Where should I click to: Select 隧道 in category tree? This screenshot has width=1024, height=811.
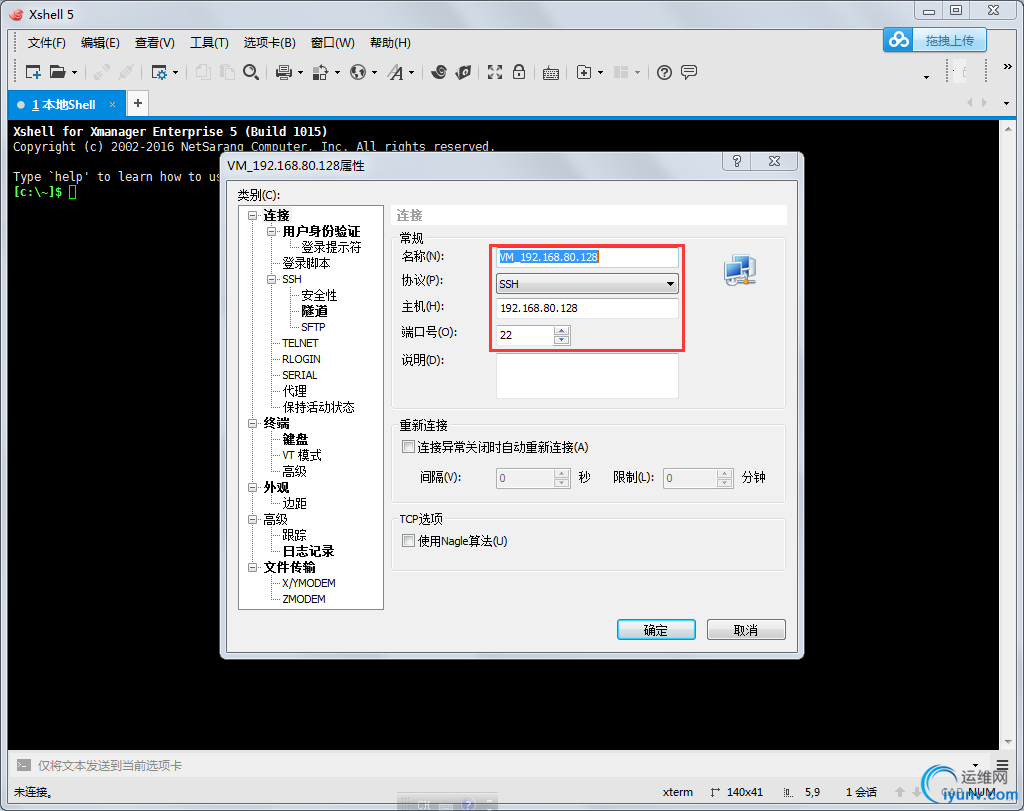click(x=314, y=311)
